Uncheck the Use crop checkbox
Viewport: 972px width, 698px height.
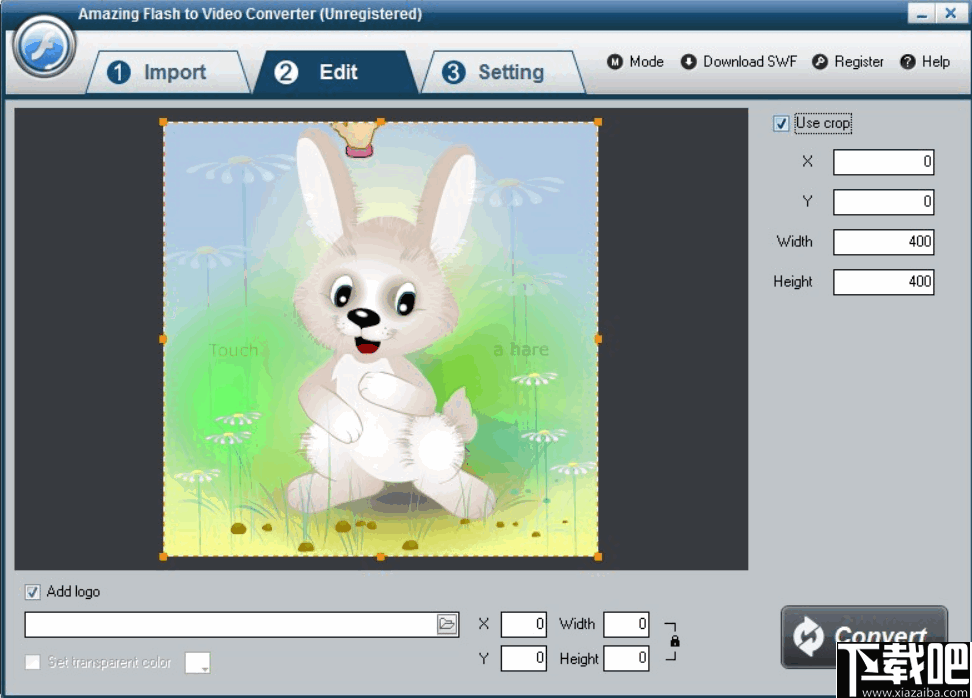781,123
